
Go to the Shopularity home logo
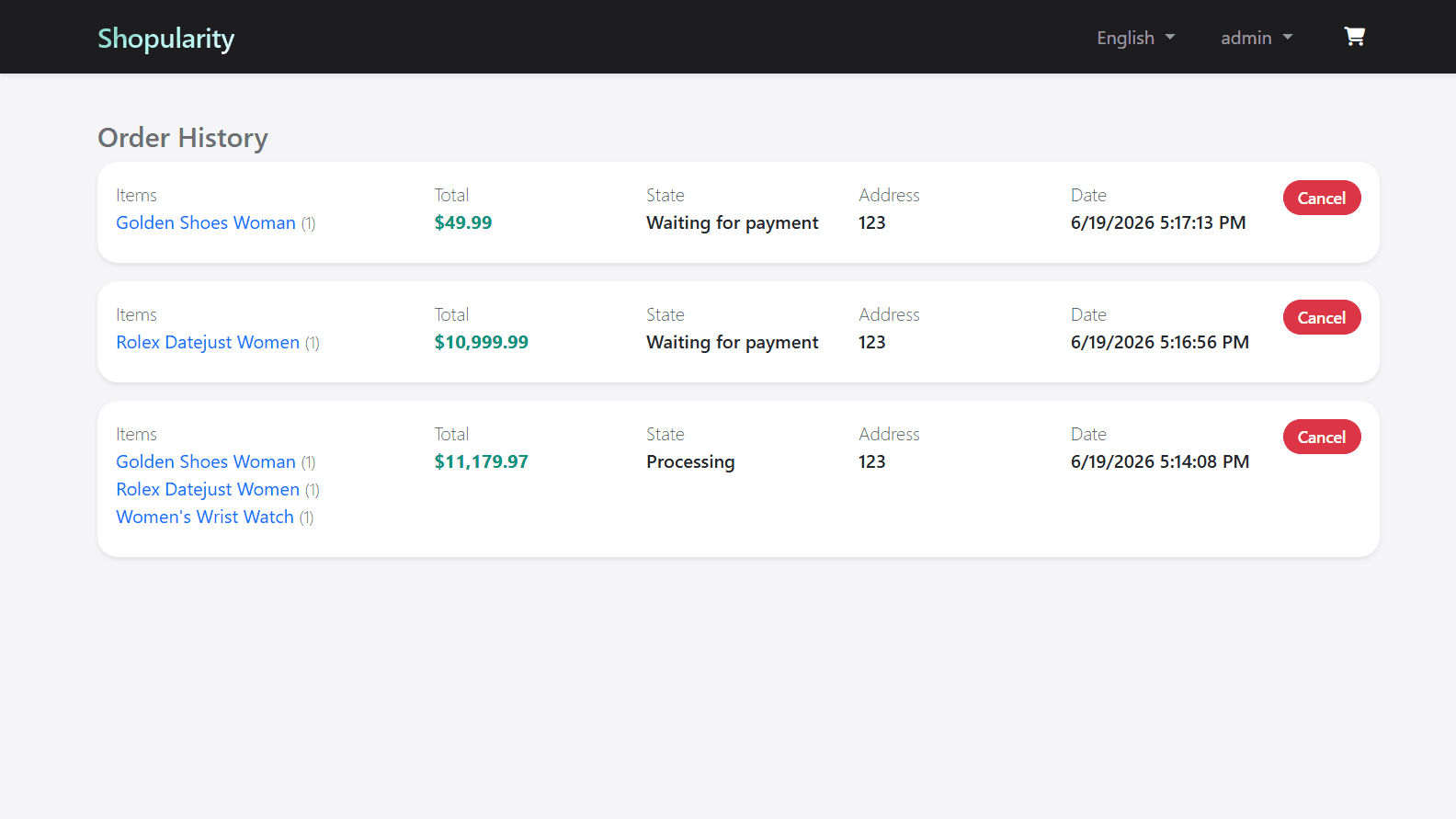(166, 38)
